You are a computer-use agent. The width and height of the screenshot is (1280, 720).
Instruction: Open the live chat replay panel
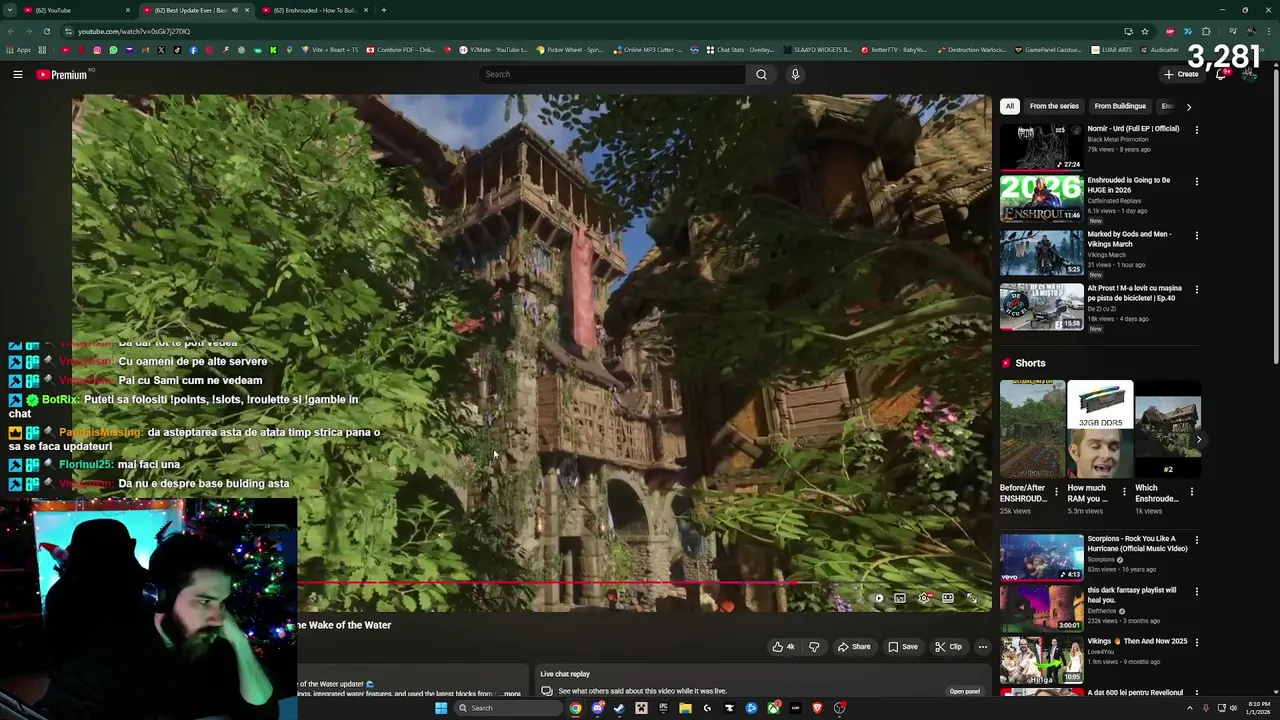coord(964,691)
